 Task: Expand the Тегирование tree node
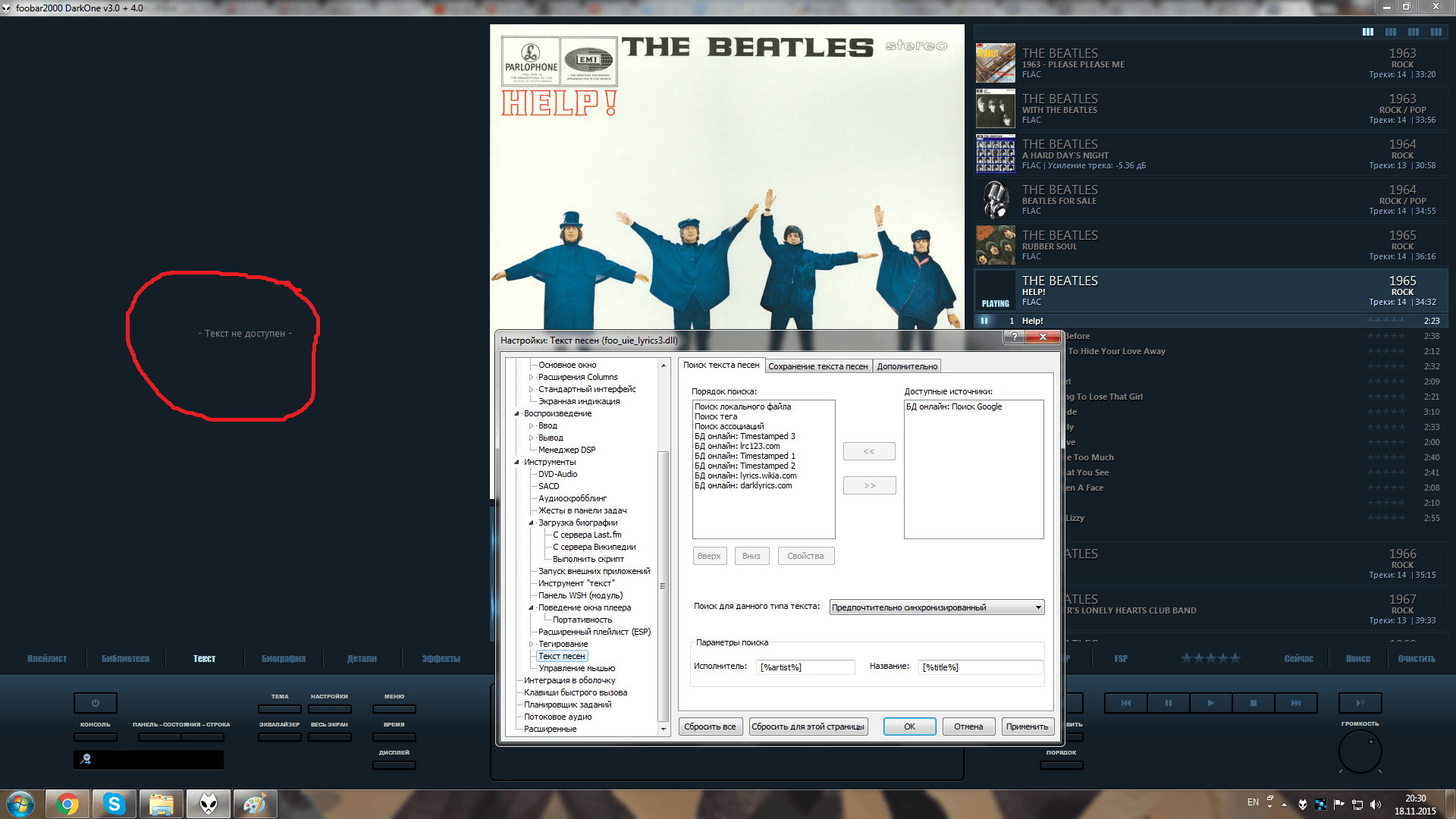pyautogui.click(x=531, y=644)
